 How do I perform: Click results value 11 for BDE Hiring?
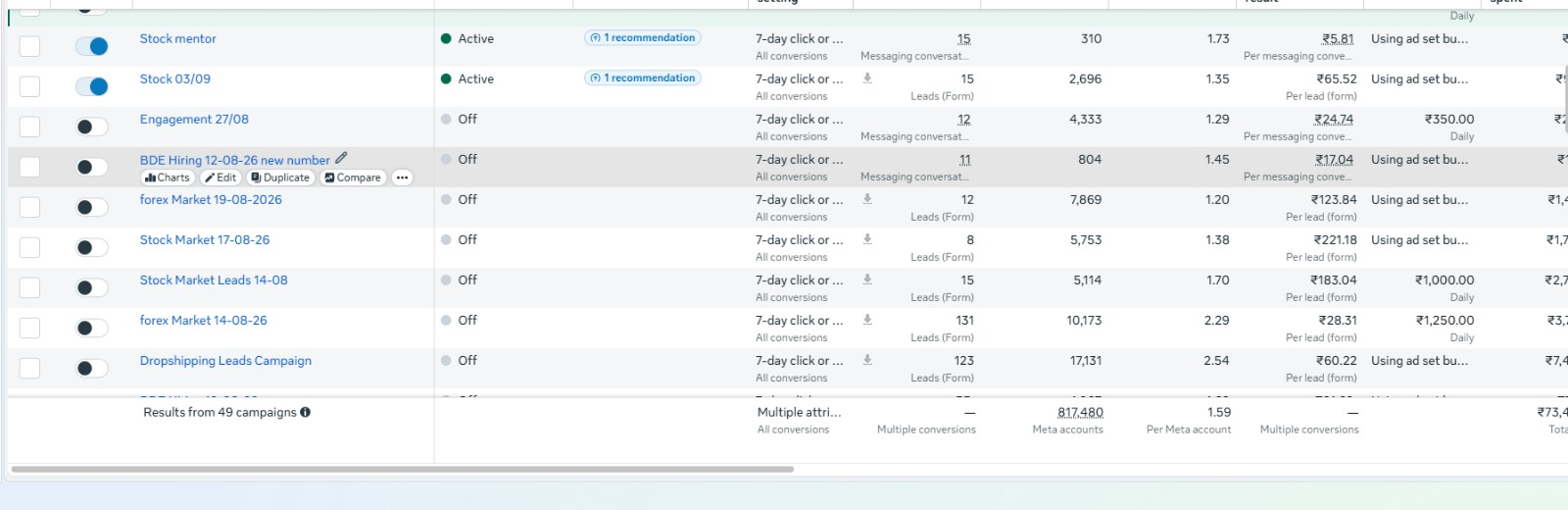(x=965, y=159)
